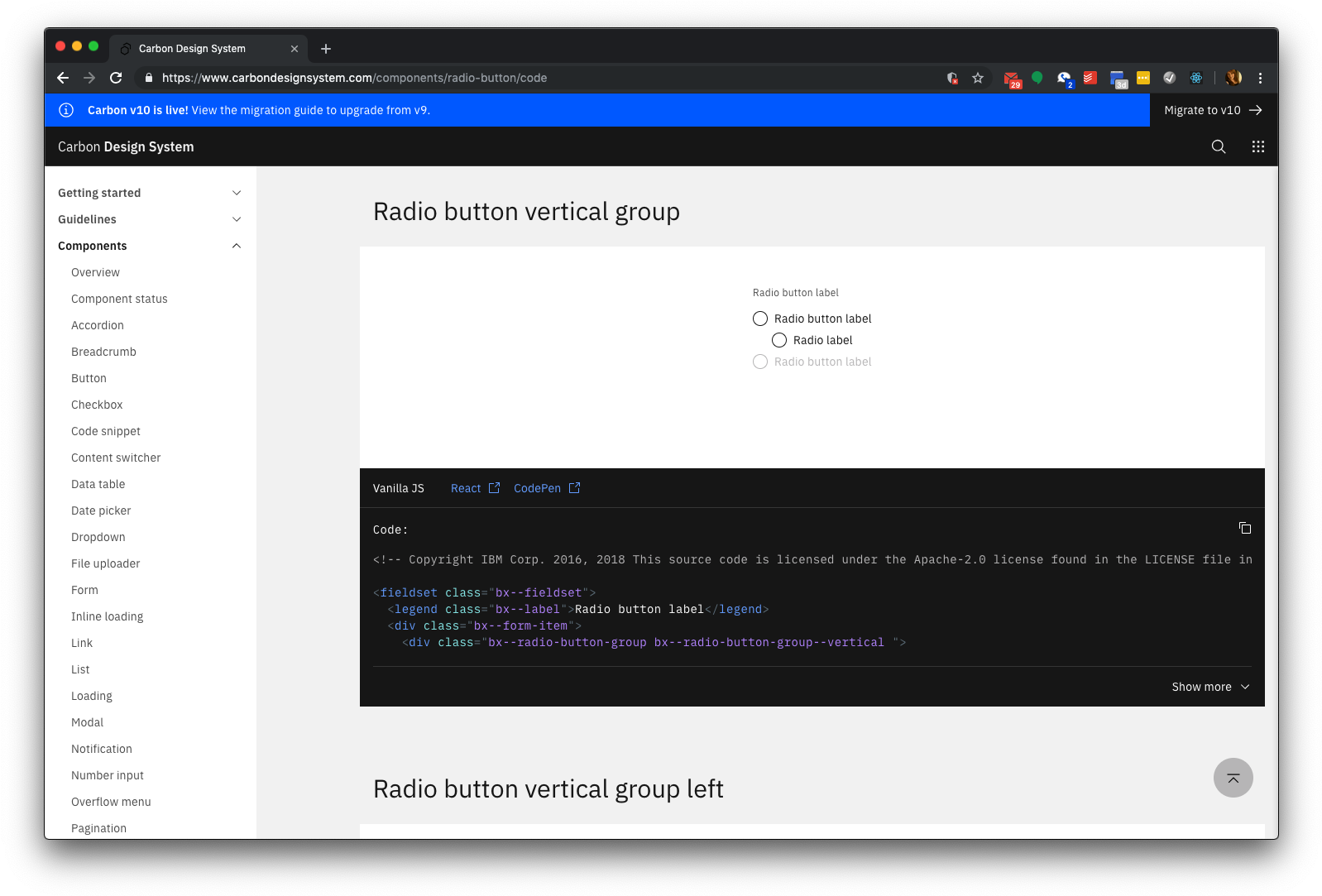Click the browser address bar URL
Screen dimensions: 1322x896
tap(354, 78)
